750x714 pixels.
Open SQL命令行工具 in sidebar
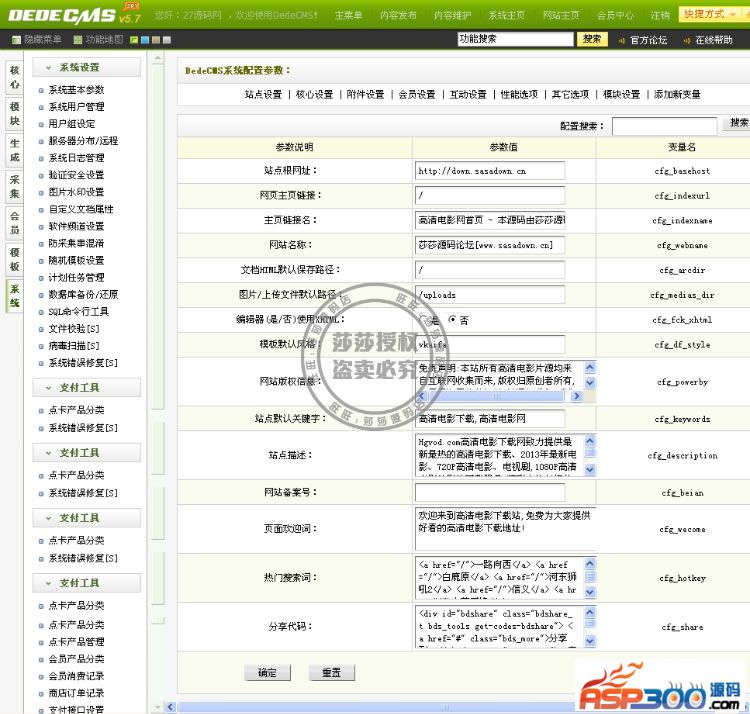pyautogui.click(x=78, y=312)
